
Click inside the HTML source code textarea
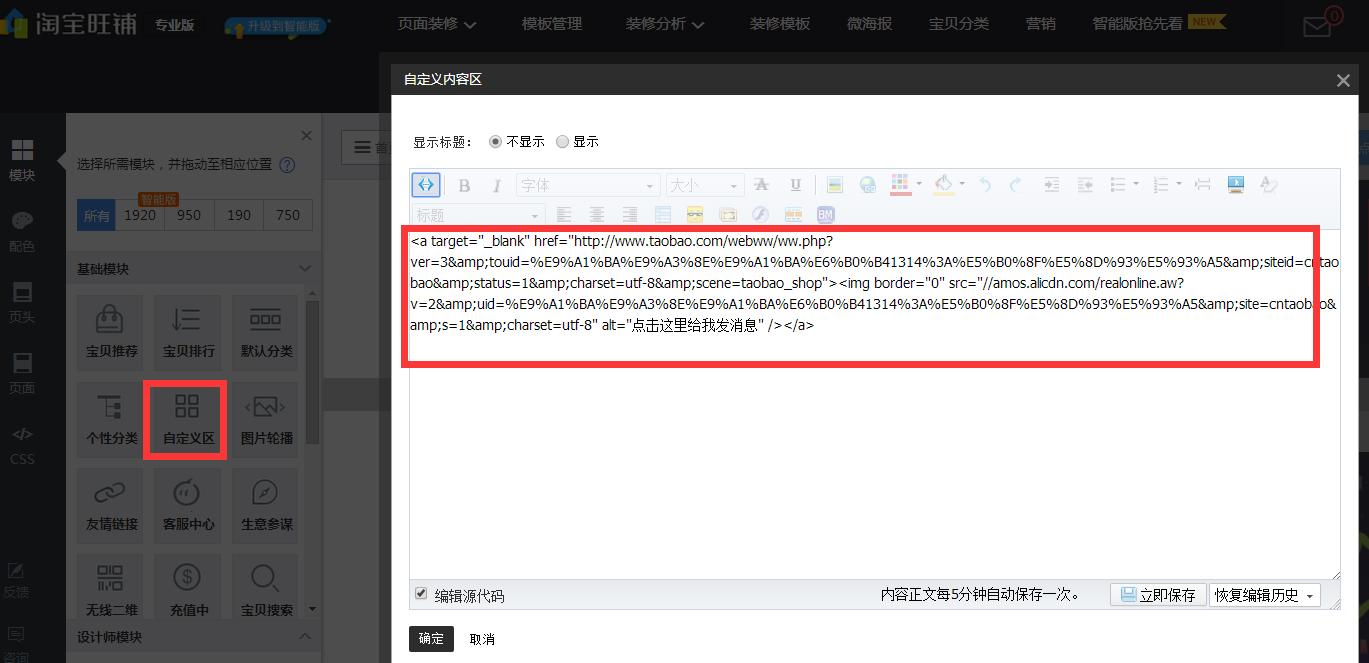point(874,404)
